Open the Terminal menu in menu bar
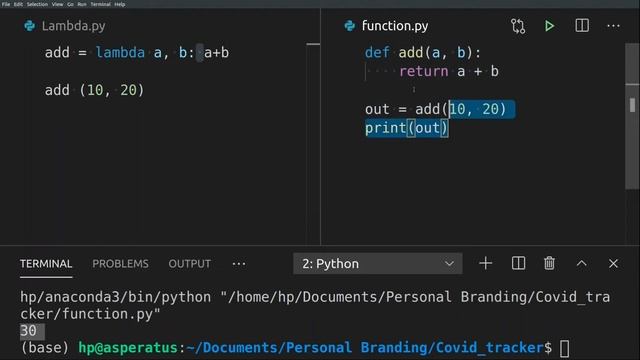The height and width of the screenshot is (360, 640). (x=100, y=4)
